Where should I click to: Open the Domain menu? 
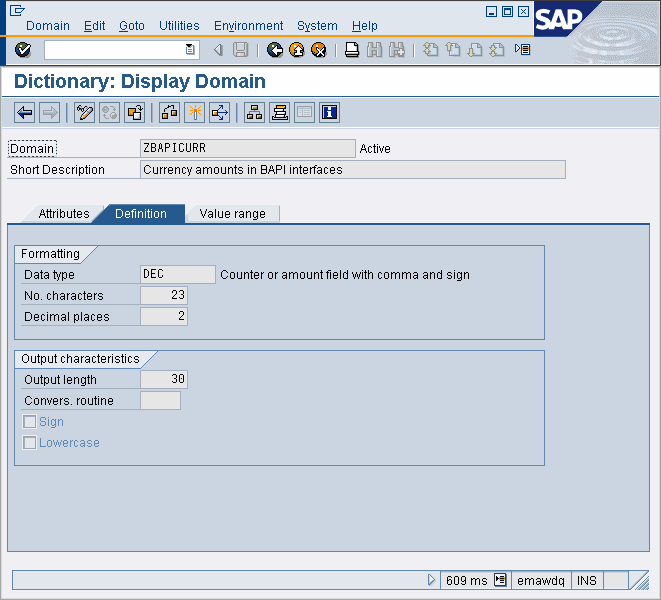[48, 26]
